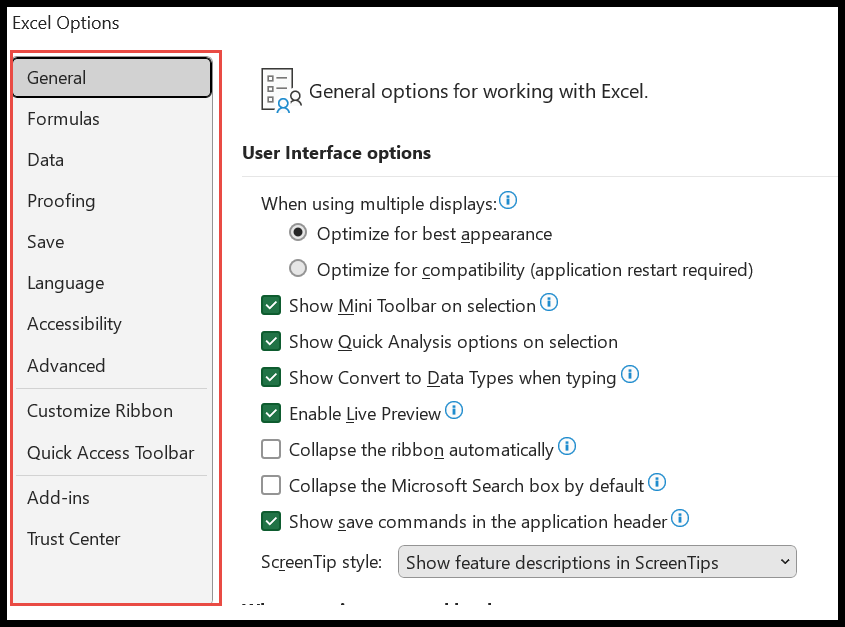Click info icon beside save commands option
This screenshot has height=627, width=845.
[x=680, y=518]
